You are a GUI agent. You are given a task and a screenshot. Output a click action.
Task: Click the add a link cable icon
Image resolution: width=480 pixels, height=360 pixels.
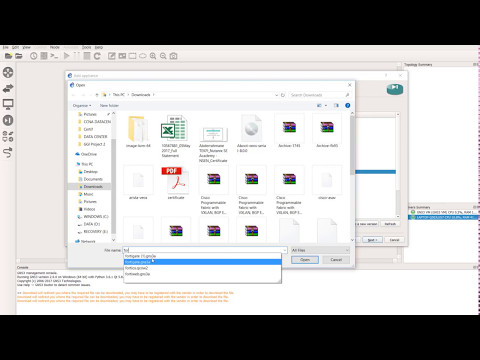(8, 152)
